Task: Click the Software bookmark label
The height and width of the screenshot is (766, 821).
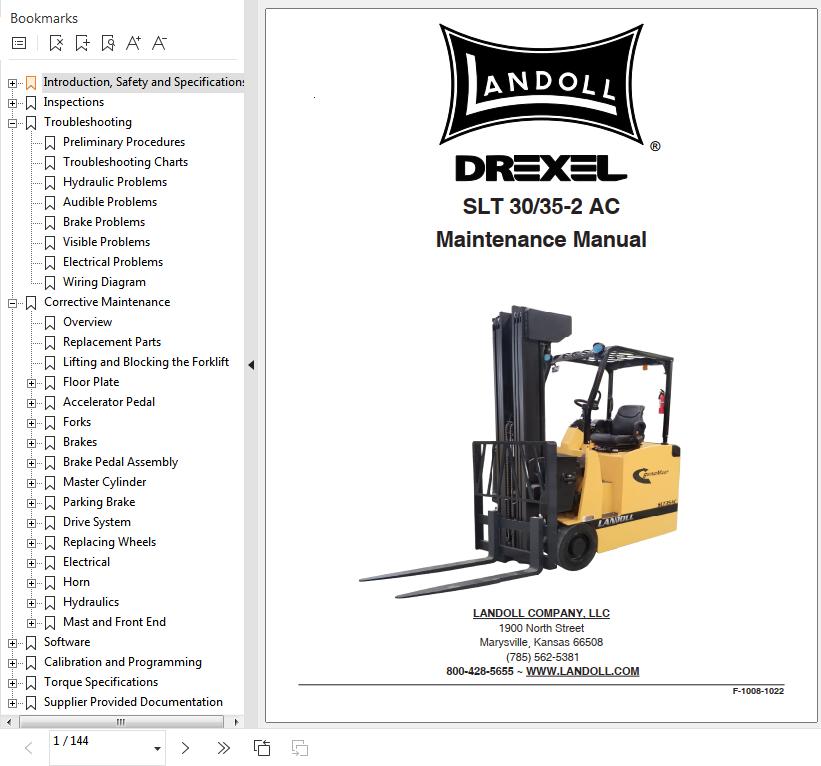Action: tap(66, 642)
